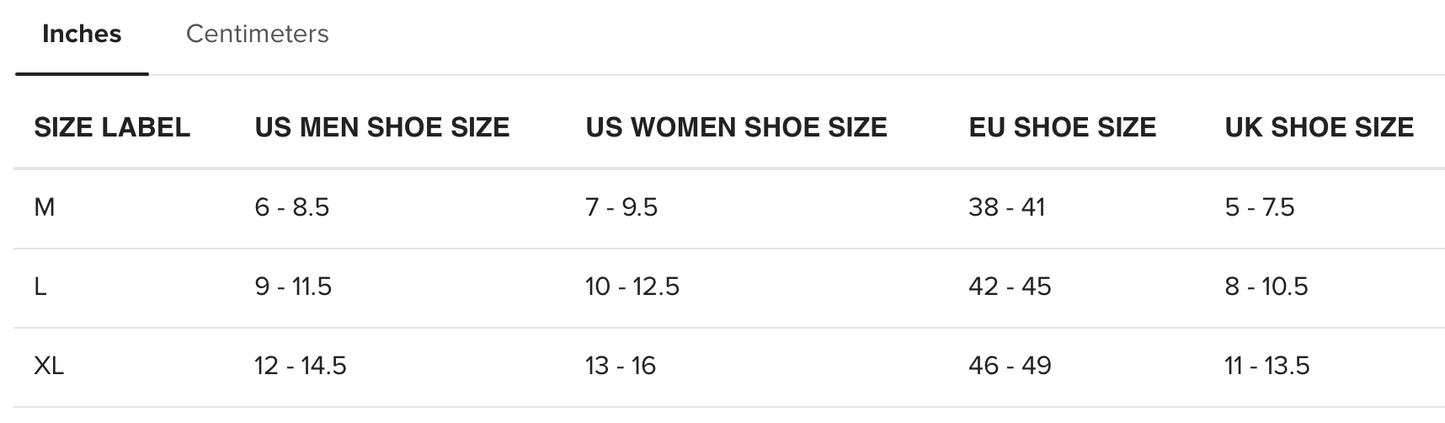This screenshot has height=423, width=1445.
Task: Click the 12 - 14.5 men's size cell
Action: (300, 366)
